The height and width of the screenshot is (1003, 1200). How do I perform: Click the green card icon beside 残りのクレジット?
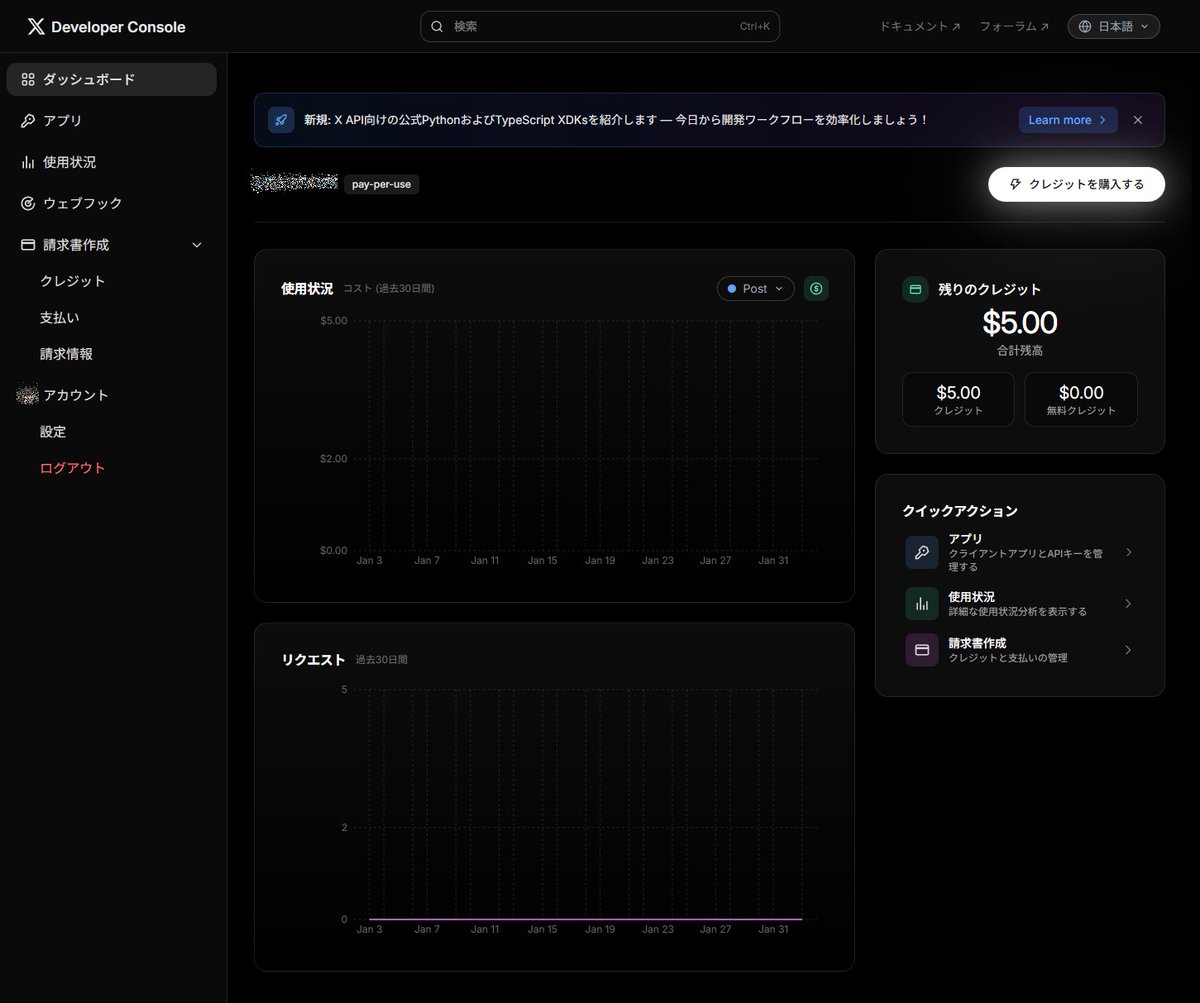pyautogui.click(x=915, y=289)
